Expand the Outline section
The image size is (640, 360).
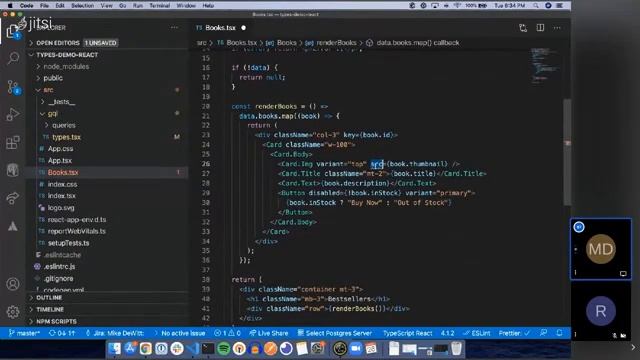click(49, 298)
